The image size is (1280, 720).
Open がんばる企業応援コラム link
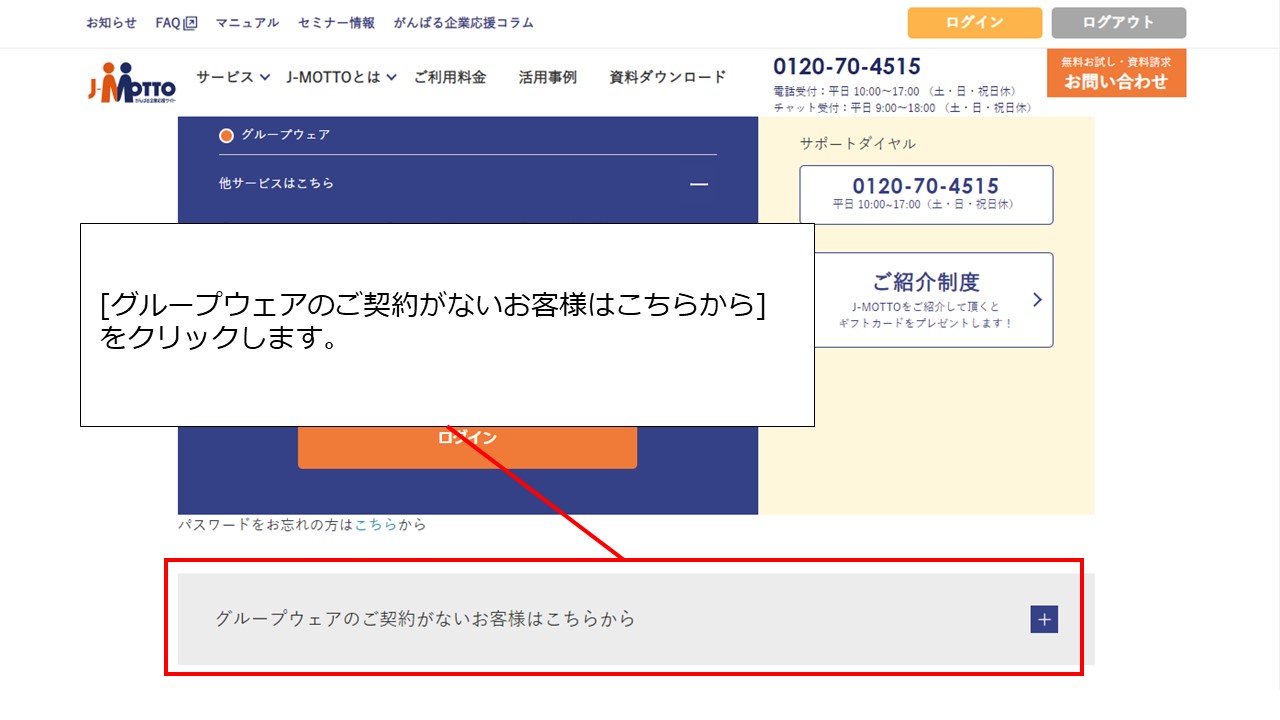click(464, 23)
